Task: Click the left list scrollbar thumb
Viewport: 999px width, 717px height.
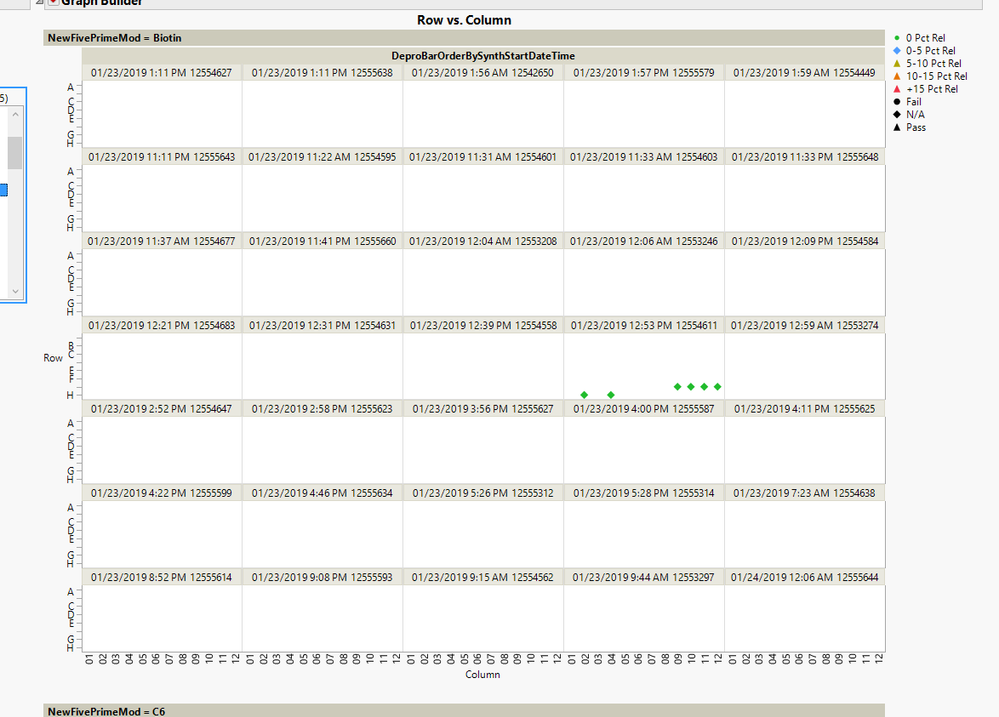Action: point(15,152)
